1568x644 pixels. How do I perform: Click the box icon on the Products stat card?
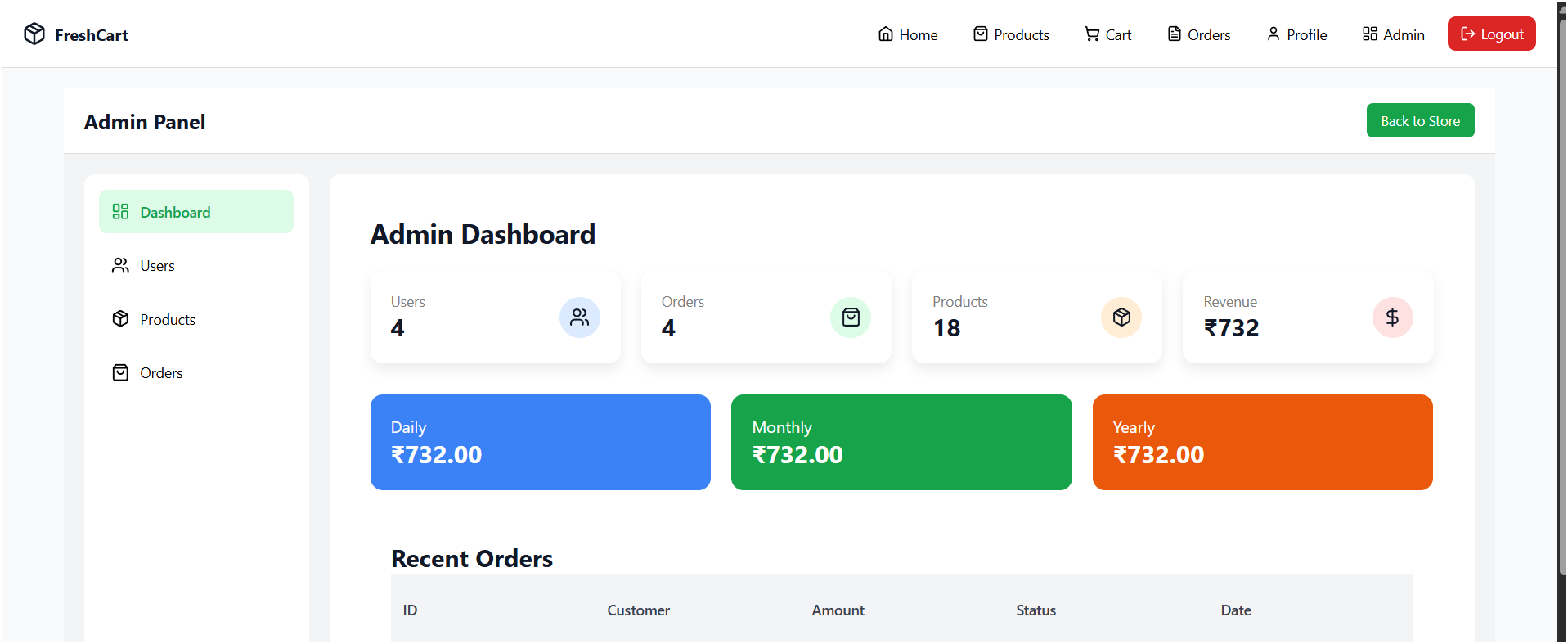tap(1121, 317)
